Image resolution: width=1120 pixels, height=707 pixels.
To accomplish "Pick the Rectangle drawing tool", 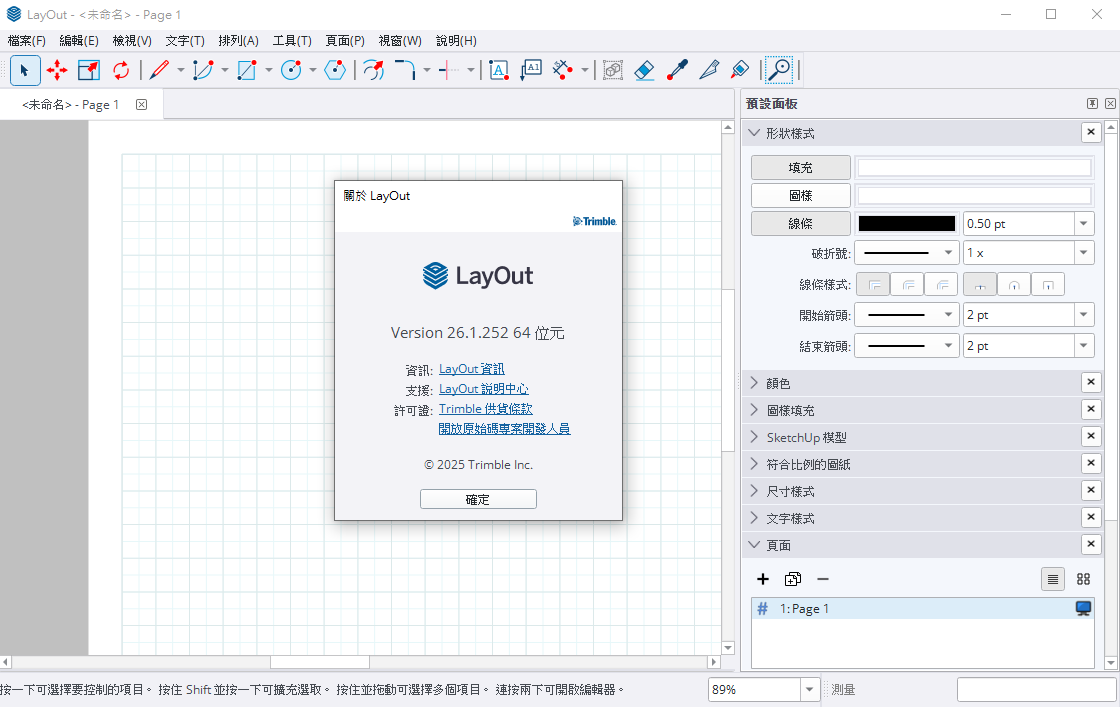I will (247, 70).
